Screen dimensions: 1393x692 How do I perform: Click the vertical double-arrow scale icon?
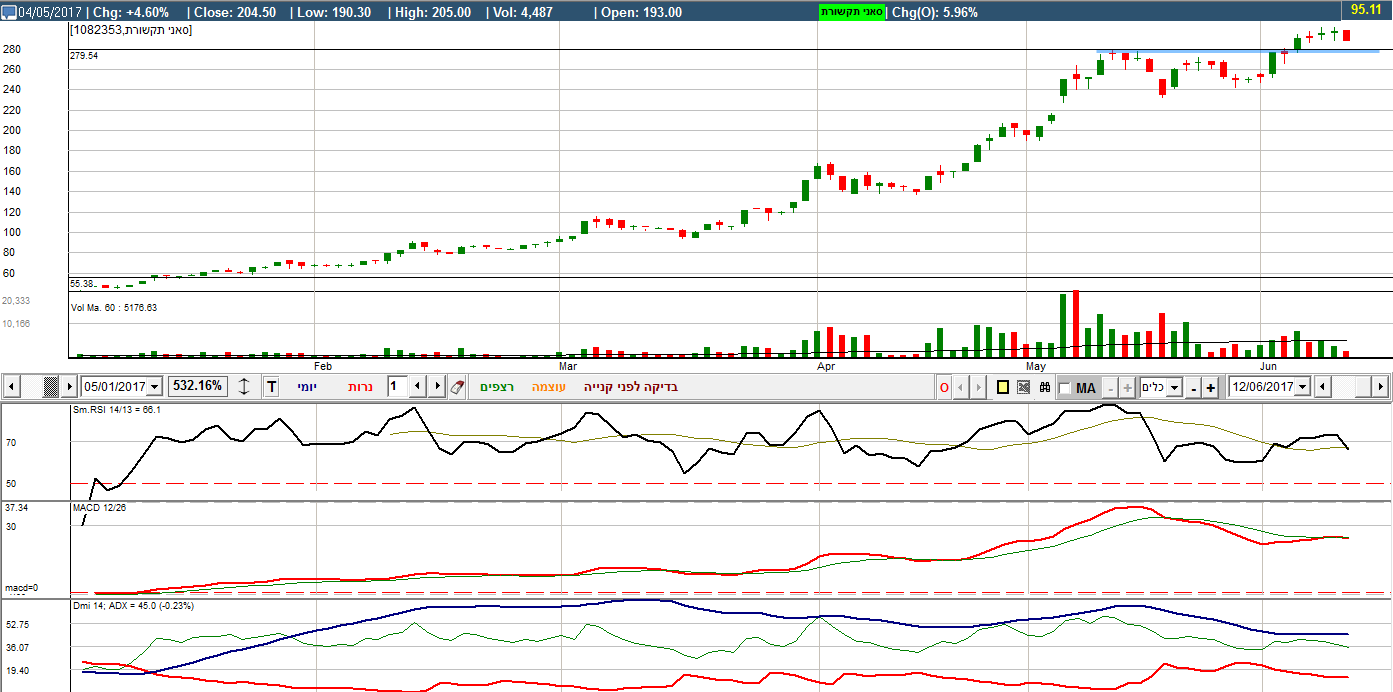[x=245, y=387]
